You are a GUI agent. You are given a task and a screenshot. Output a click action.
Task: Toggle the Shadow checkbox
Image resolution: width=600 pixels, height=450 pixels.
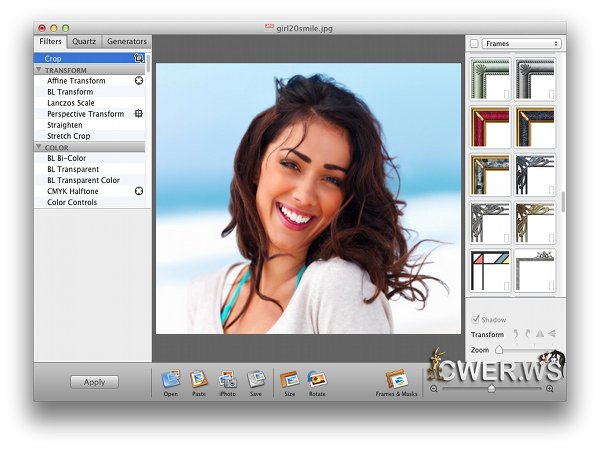pyautogui.click(x=475, y=320)
